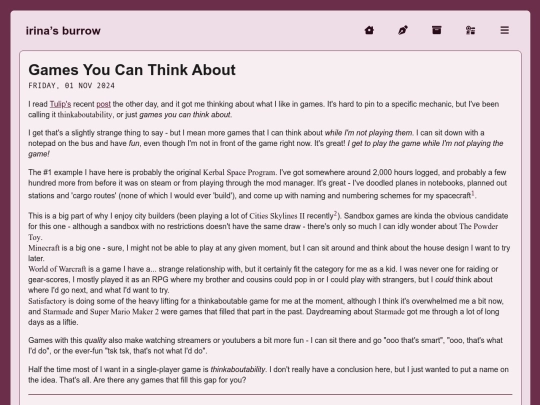Click the irina's burrow site title
Image resolution: width=540 pixels, height=405 pixels.
coord(63,31)
